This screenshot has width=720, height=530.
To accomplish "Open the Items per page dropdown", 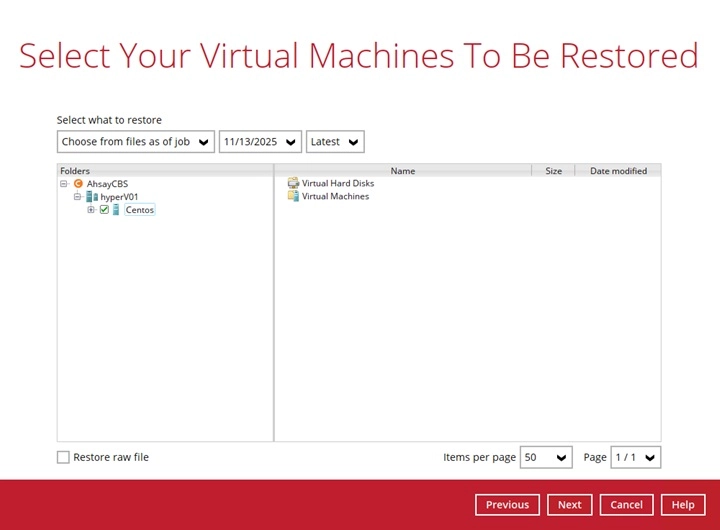I will tap(546, 457).
